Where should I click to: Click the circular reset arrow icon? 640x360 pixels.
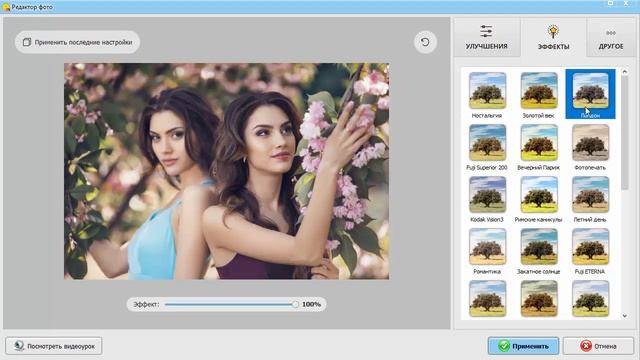coord(425,42)
